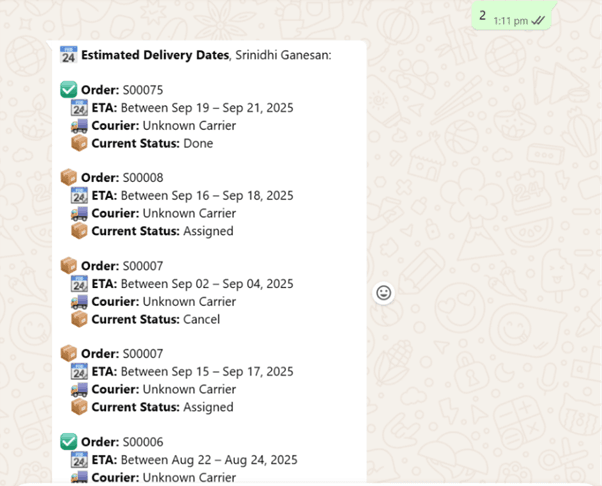Click package icon beside "Current Status: Cancel"

click(x=79, y=320)
